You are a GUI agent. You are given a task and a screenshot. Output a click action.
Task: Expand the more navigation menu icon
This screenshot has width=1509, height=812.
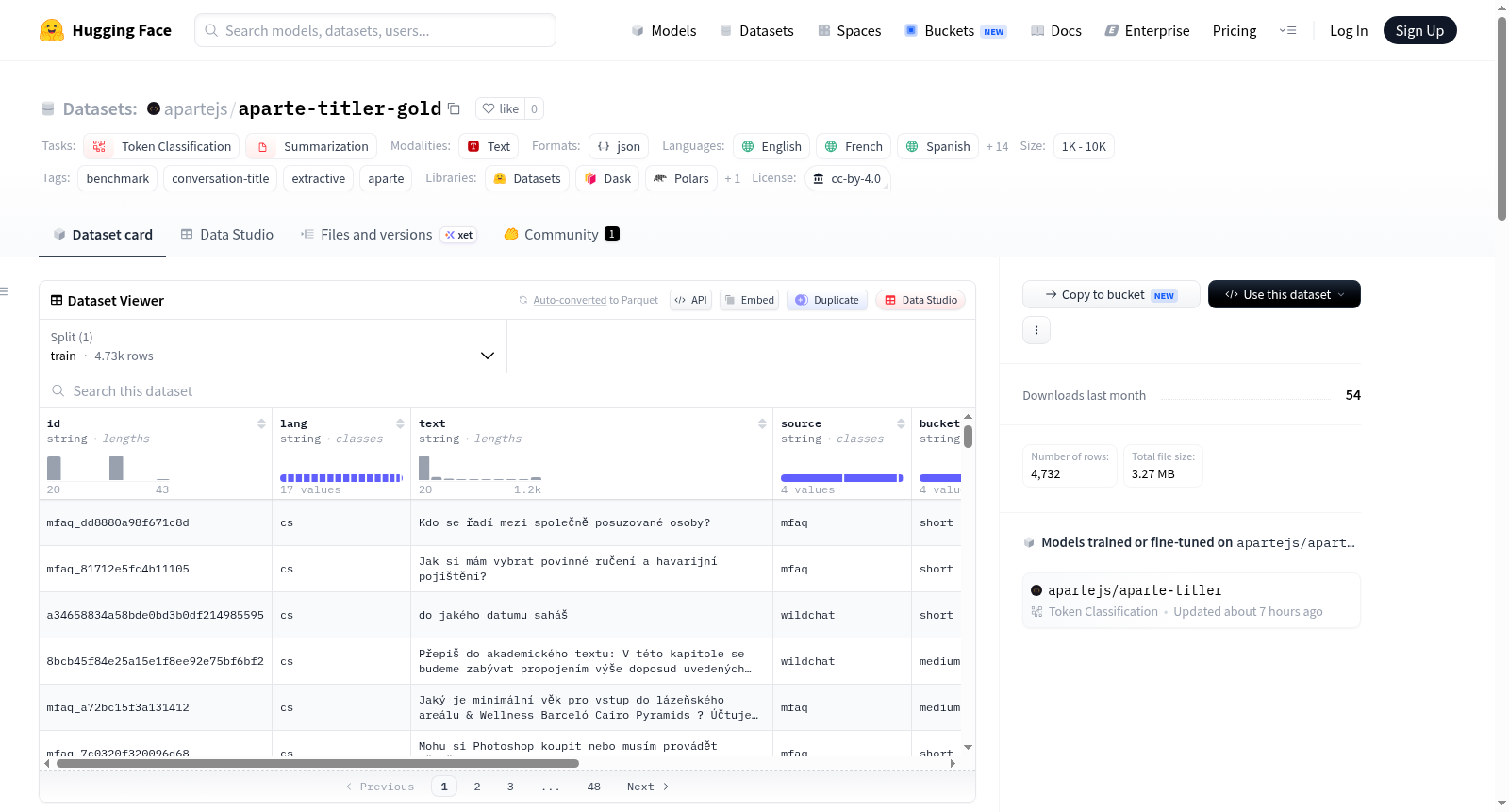pos(1287,30)
